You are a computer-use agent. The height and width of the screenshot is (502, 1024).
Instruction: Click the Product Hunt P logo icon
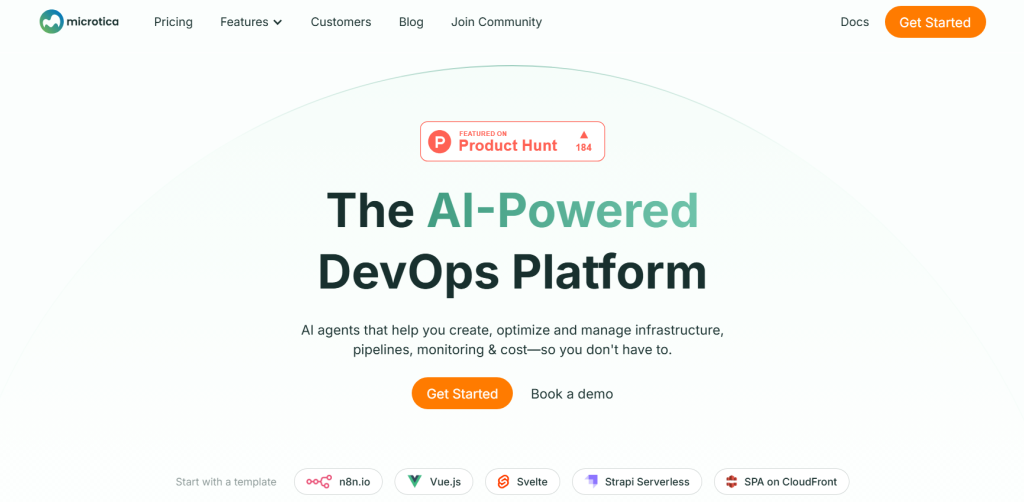(440, 142)
